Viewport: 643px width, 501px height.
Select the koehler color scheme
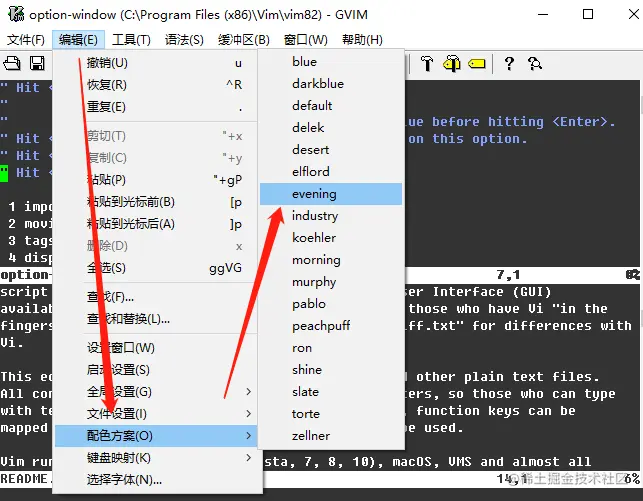pos(331,238)
